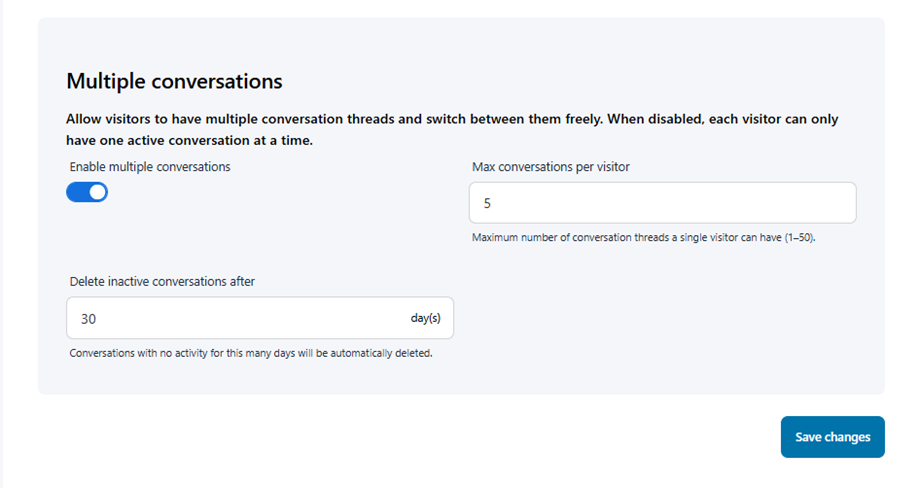Click the "Max conversations per visitor" label
The image size is (920, 488).
(551, 167)
